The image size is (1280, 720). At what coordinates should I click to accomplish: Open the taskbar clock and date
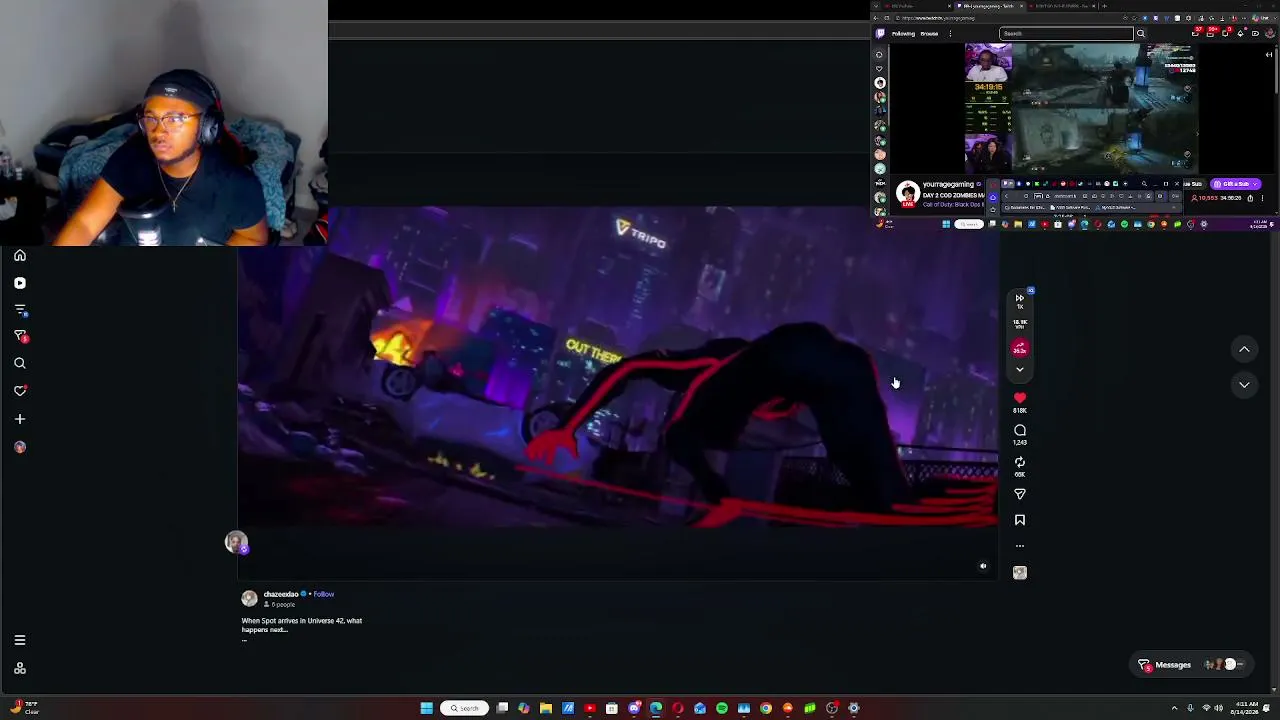tap(1247, 708)
